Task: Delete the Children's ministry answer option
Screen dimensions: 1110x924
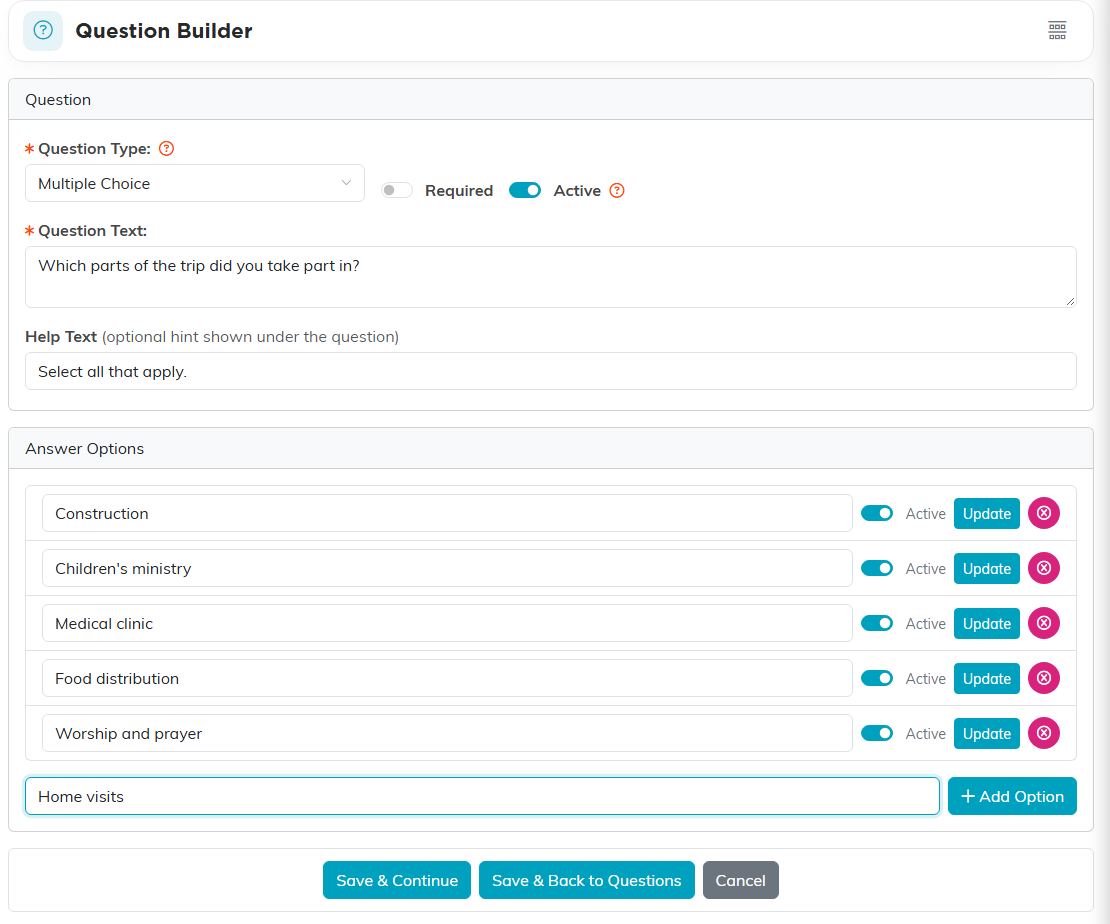Action: tap(1043, 569)
